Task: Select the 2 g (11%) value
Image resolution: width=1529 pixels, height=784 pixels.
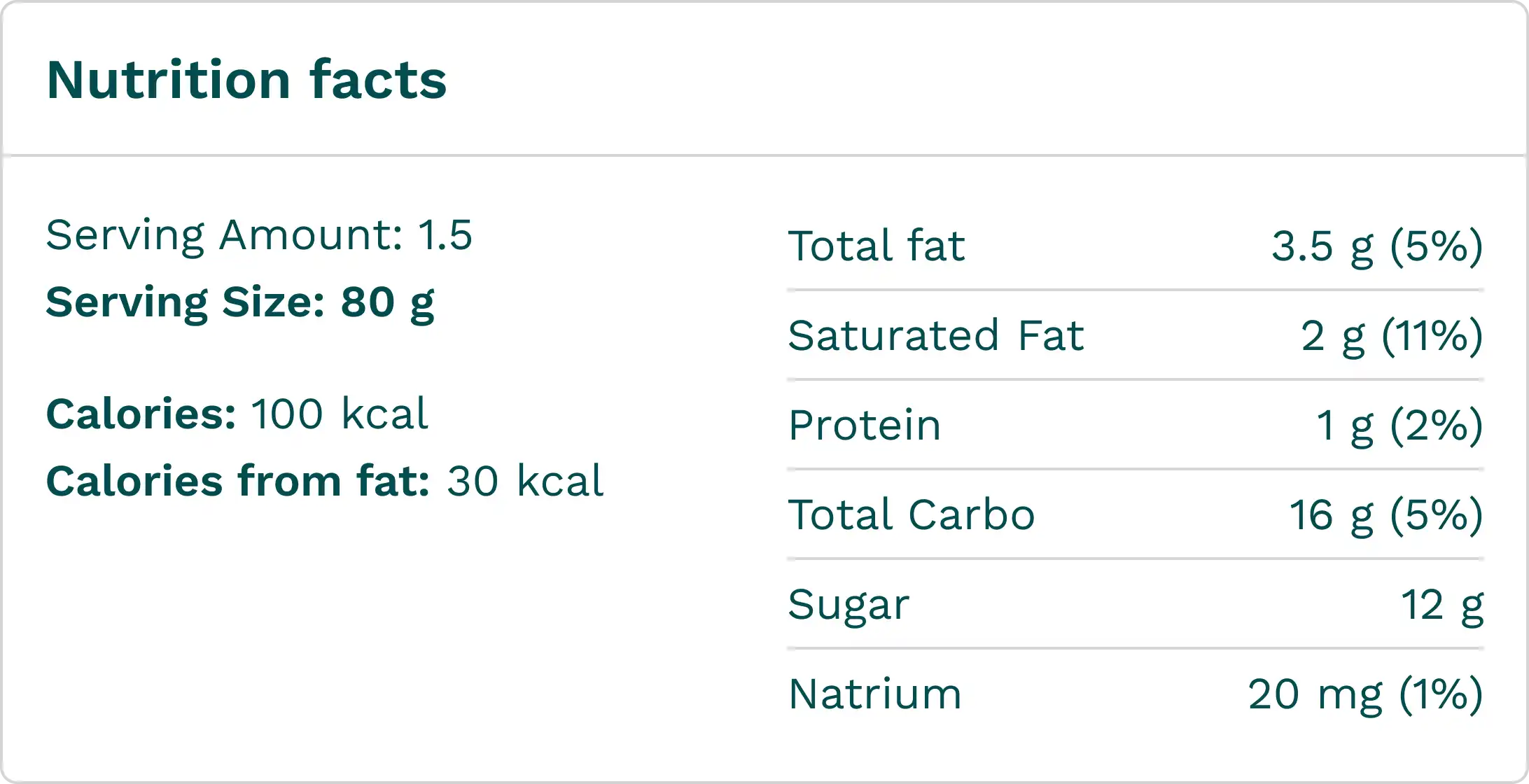Action: 1392,335
